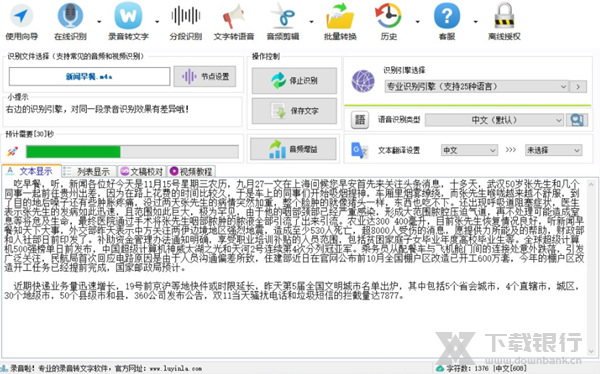Expand the dropdown arrow next to 录音转文字
This screenshot has height=374, width=600.
[x=157, y=22]
